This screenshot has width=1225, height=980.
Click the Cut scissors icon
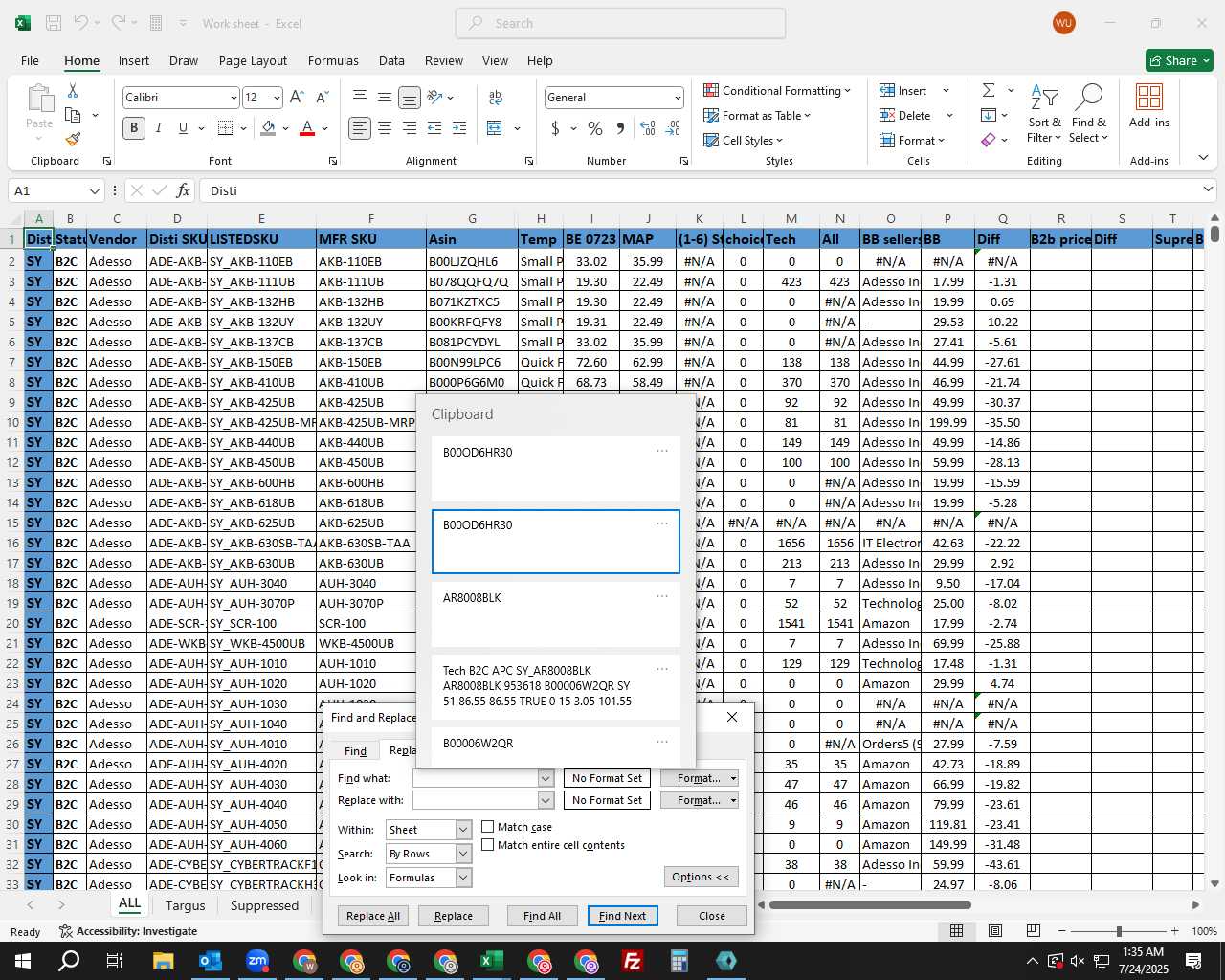(73, 91)
